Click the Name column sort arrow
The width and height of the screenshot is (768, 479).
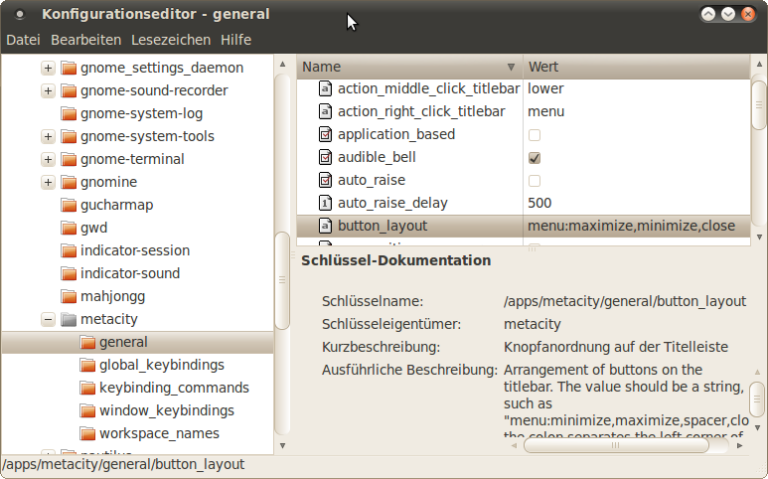pyautogui.click(x=511, y=67)
